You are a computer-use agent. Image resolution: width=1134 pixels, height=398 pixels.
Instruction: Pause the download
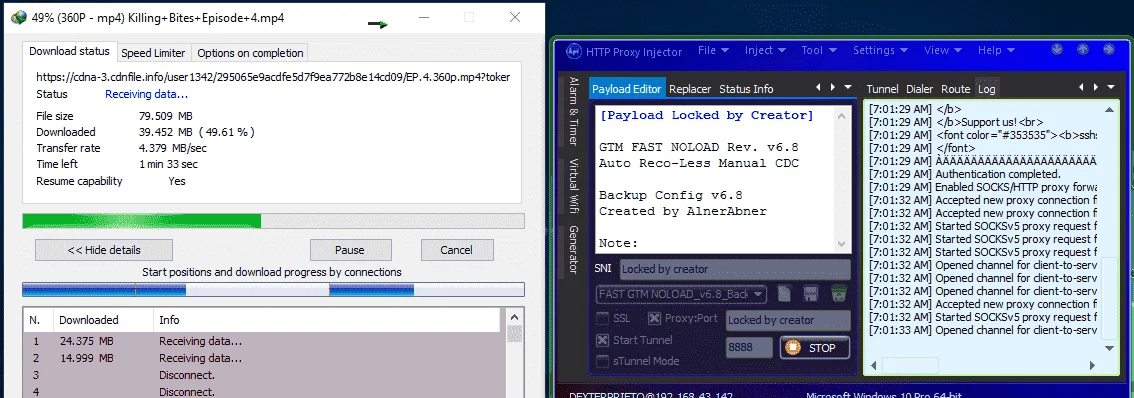[350, 250]
